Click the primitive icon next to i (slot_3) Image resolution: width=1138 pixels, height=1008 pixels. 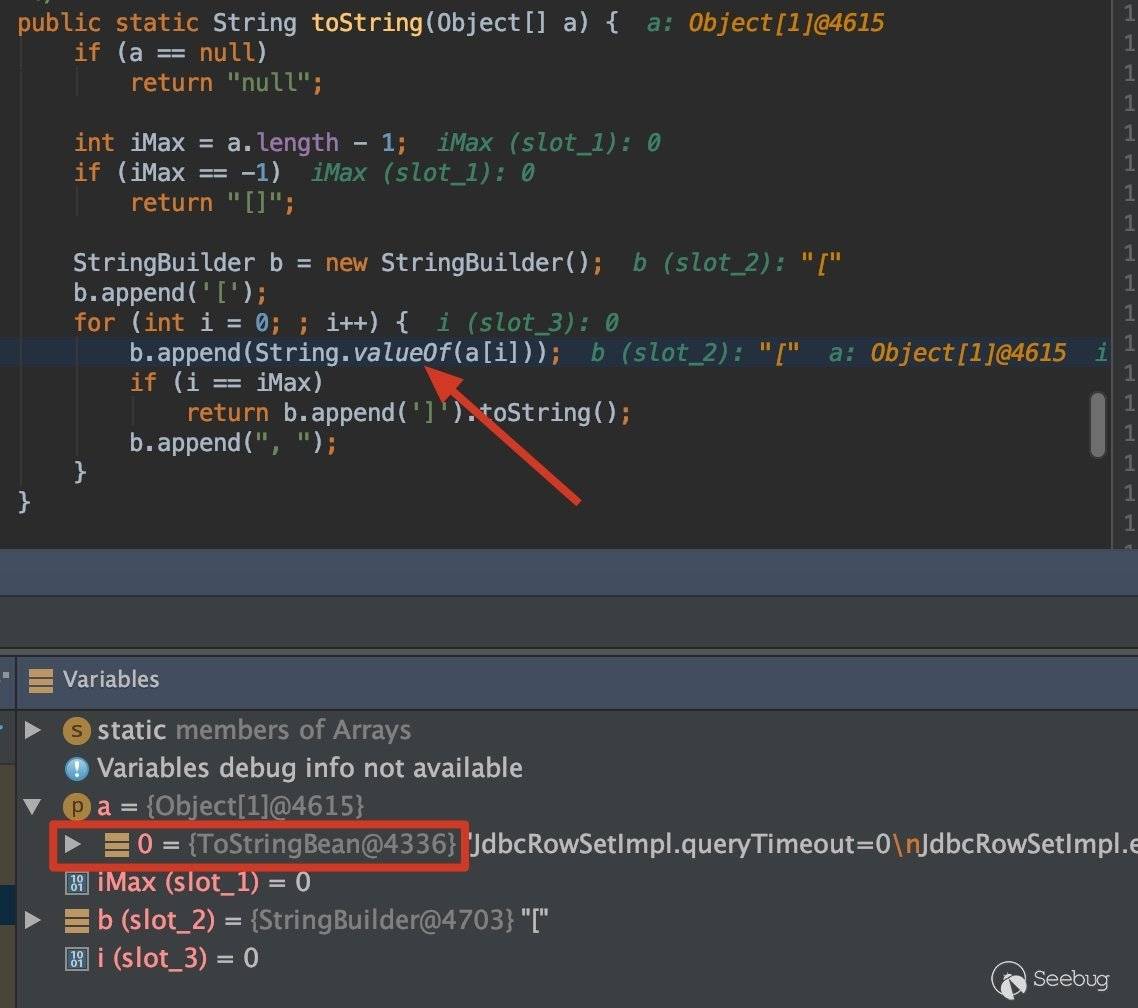[x=77, y=959]
